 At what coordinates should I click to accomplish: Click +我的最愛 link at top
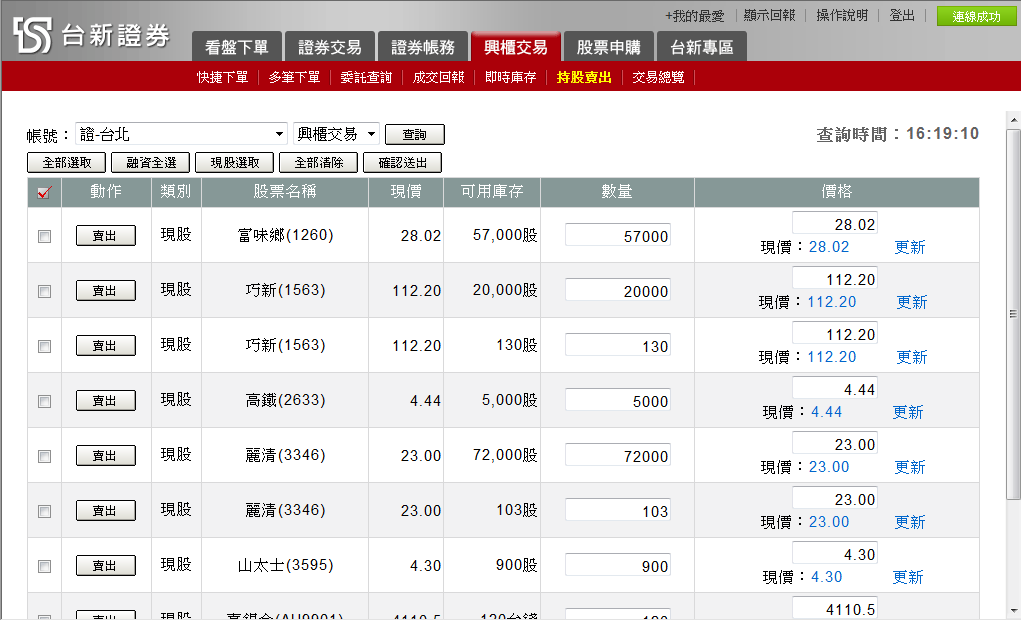click(x=694, y=16)
